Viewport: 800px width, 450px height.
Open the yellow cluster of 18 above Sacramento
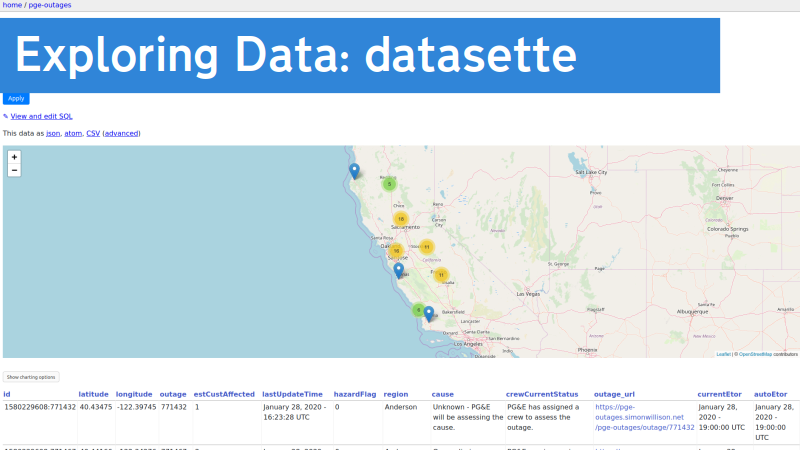(x=401, y=219)
